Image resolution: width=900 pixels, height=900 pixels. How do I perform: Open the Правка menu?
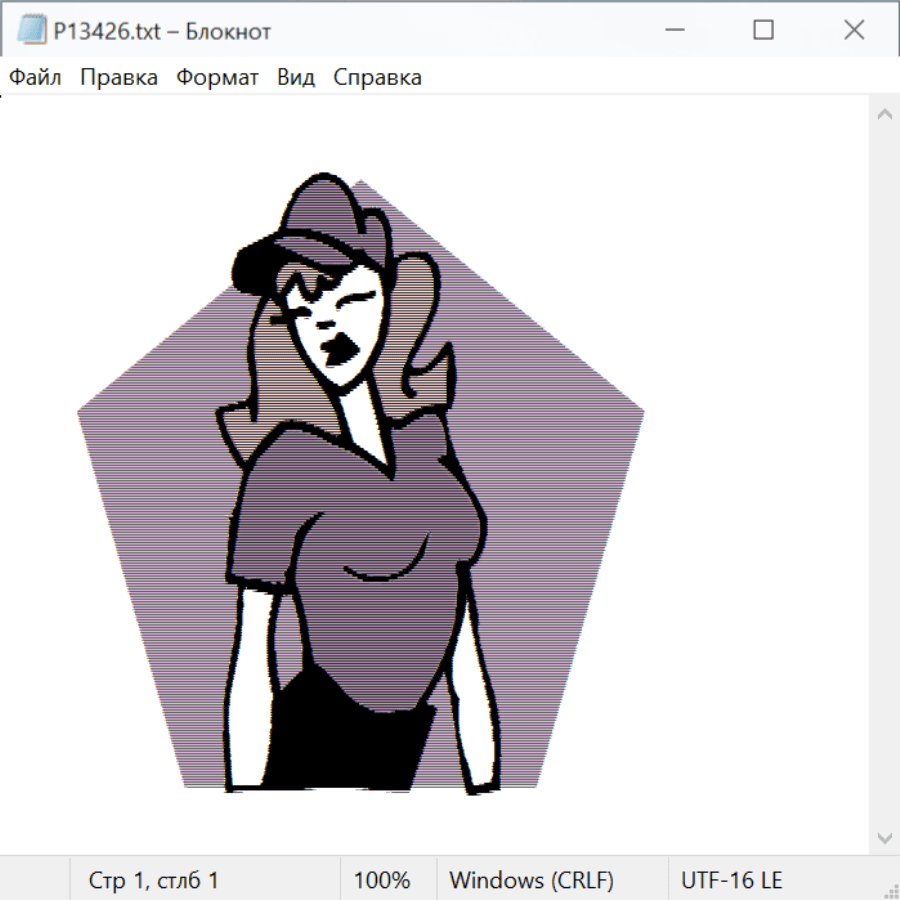pos(119,78)
